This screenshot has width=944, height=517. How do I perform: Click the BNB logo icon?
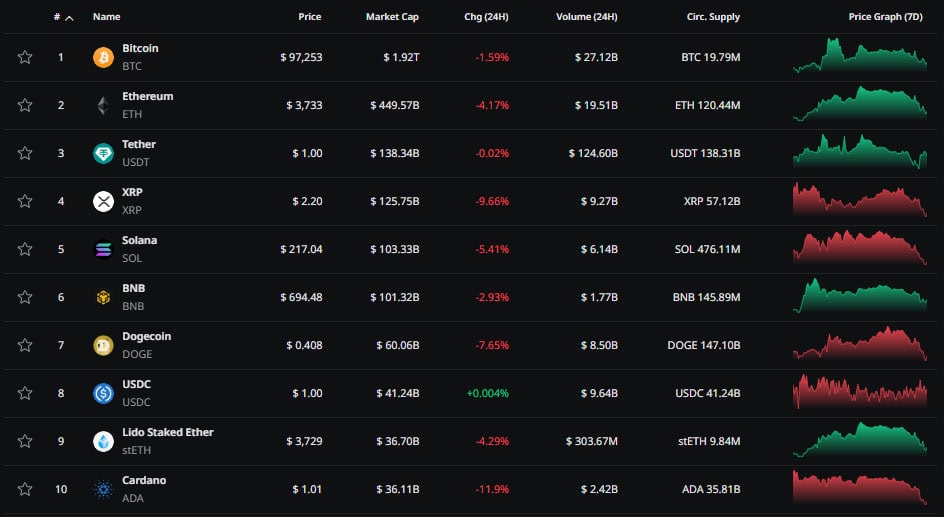click(103, 297)
